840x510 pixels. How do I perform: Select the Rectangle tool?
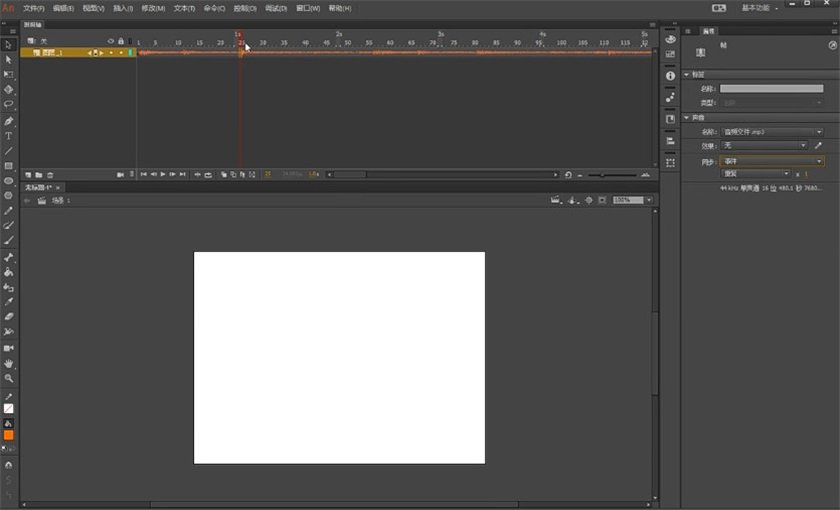tap(9, 166)
